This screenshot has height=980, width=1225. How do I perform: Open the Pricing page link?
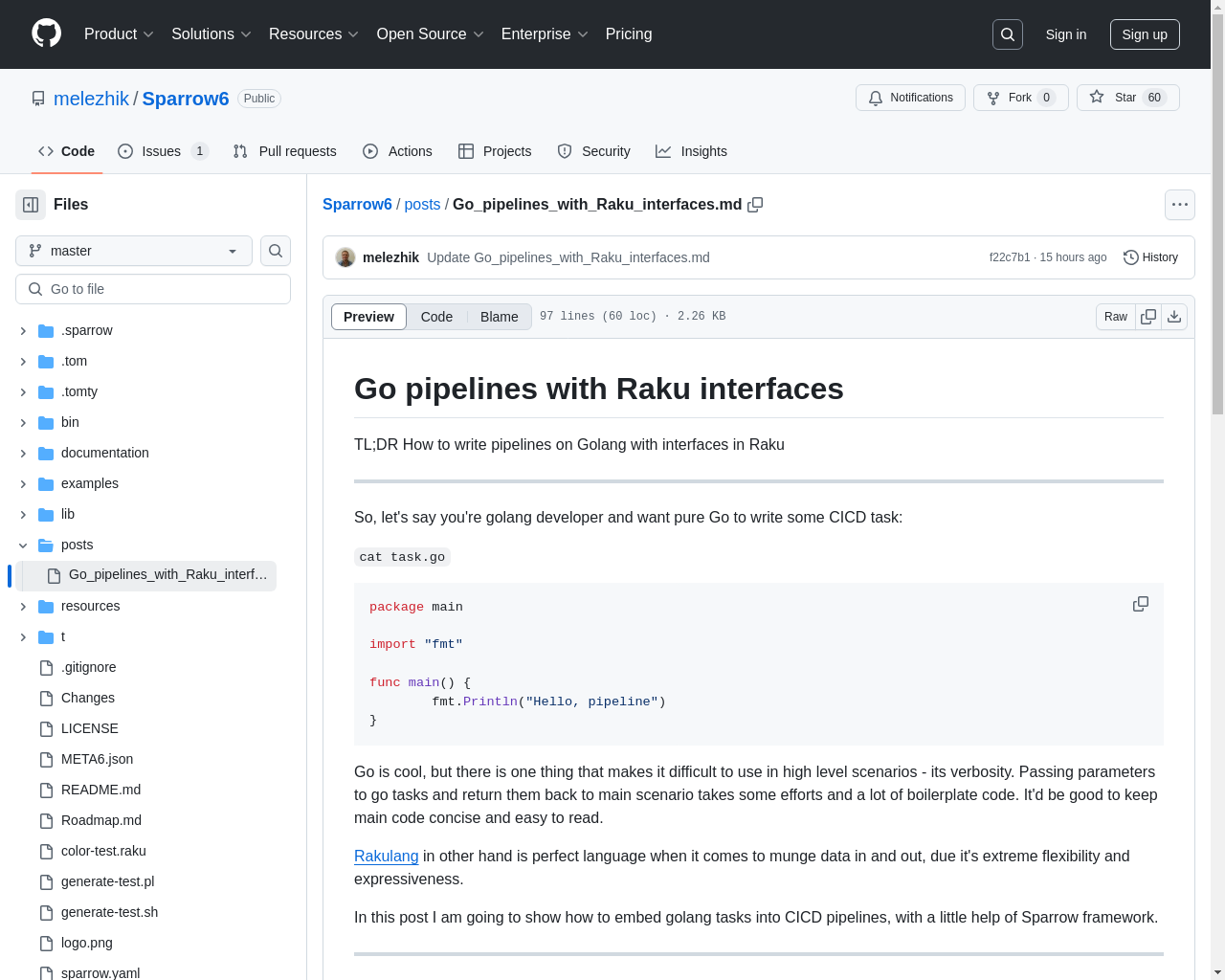point(629,34)
